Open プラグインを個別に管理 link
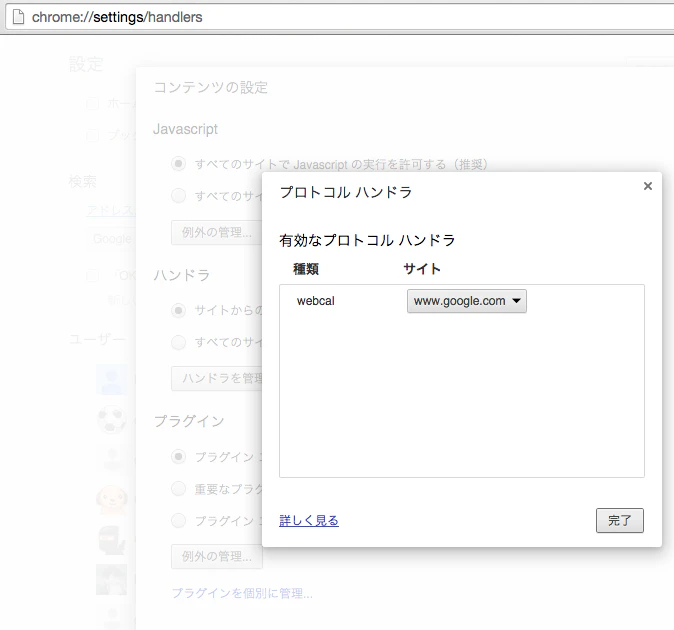 click(242, 593)
